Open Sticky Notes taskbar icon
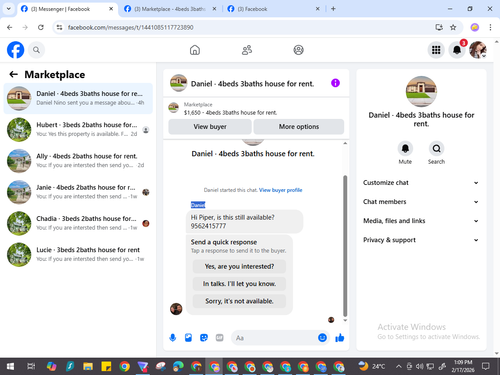500x375 pixels. coord(106,367)
